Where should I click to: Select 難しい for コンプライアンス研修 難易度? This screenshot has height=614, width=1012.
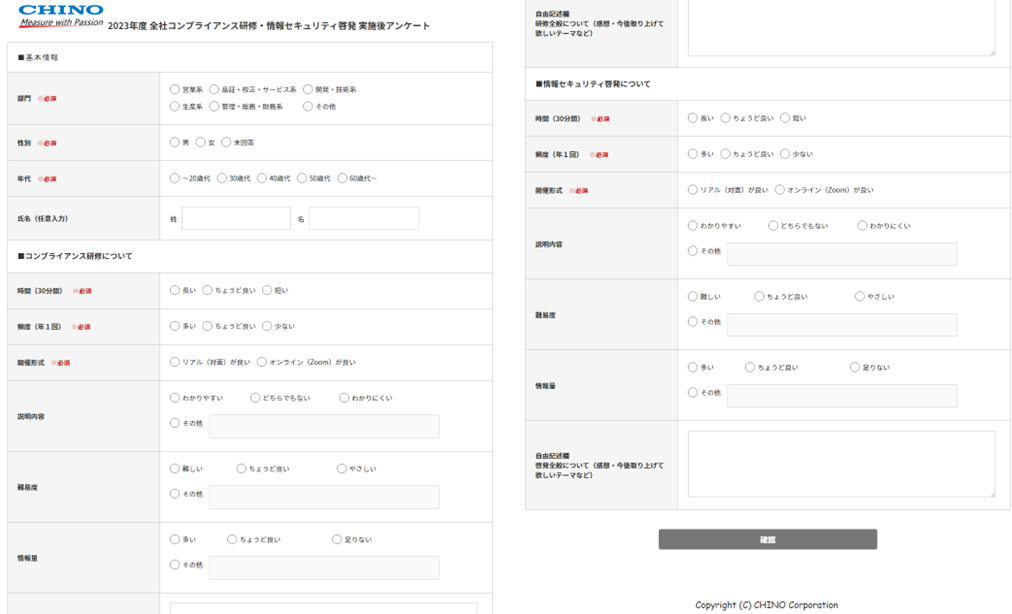[175, 468]
